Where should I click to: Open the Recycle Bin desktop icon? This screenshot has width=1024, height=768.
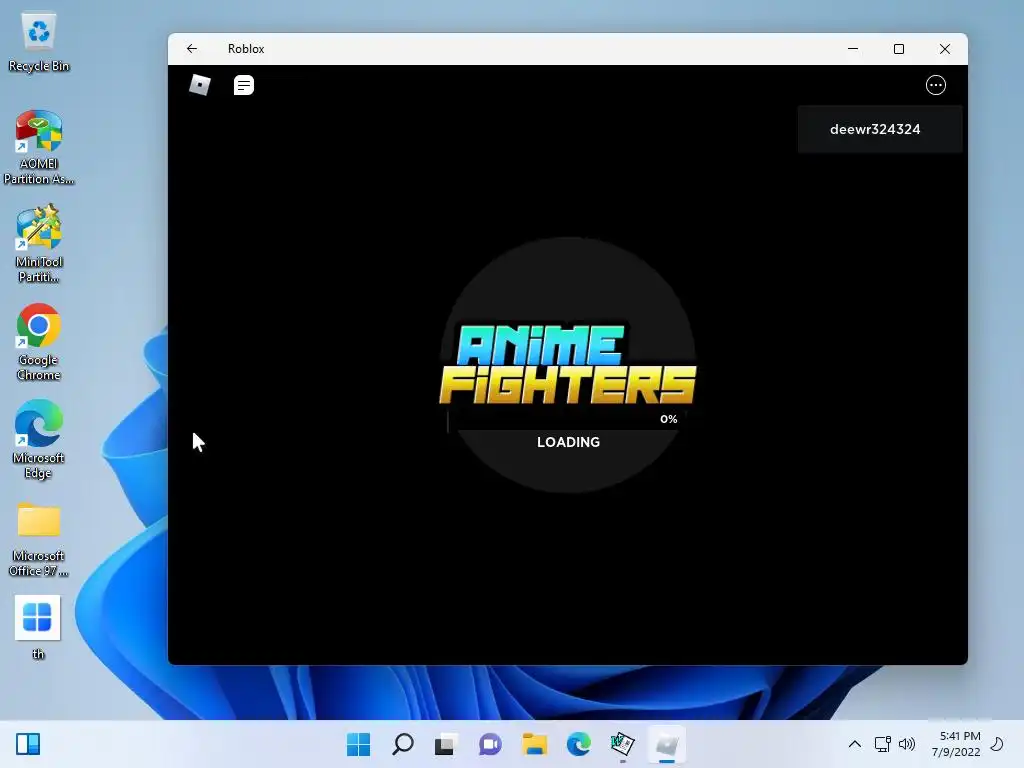point(39,42)
